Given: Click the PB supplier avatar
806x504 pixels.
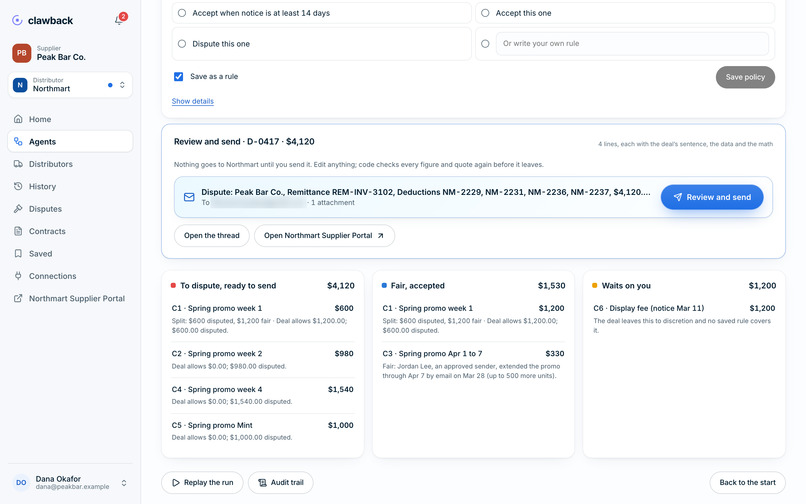Looking at the screenshot, I should 22,53.
